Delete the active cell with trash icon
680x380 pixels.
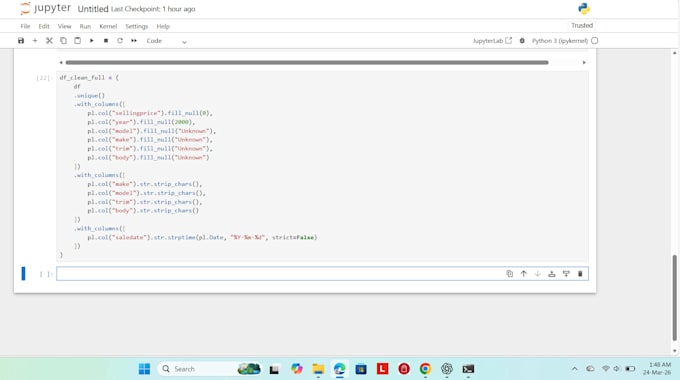pyautogui.click(x=580, y=274)
